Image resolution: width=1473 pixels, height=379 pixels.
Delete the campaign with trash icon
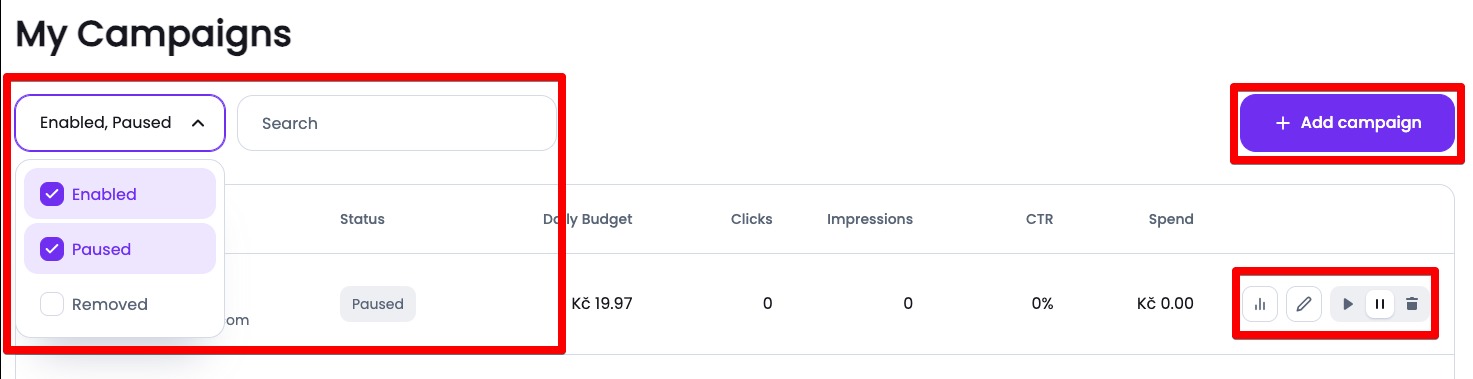(x=1411, y=304)
